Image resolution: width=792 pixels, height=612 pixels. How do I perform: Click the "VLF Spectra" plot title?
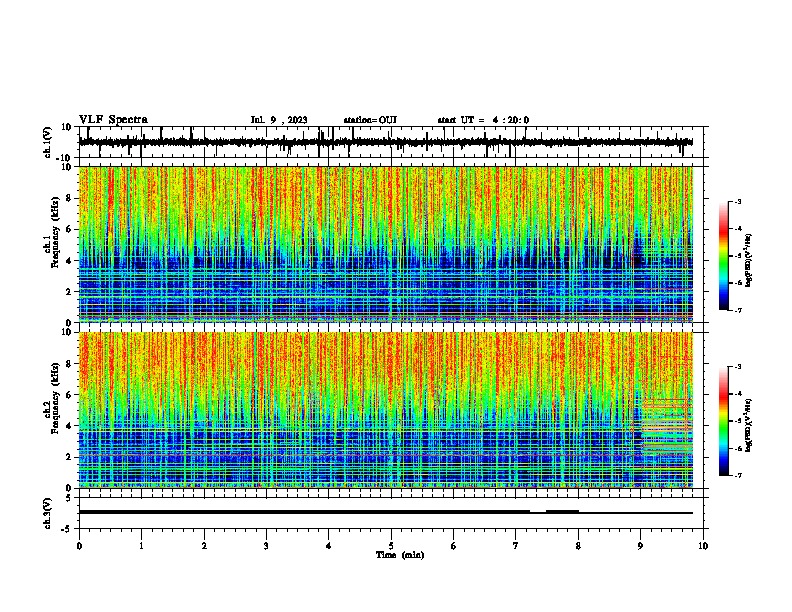pos(113,120)
